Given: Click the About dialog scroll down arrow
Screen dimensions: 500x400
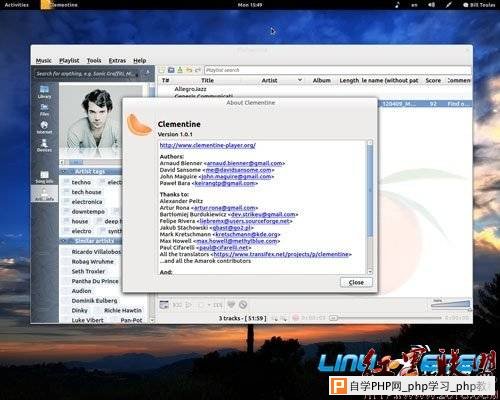Looking at the screenshot, I should click(370, 272).
